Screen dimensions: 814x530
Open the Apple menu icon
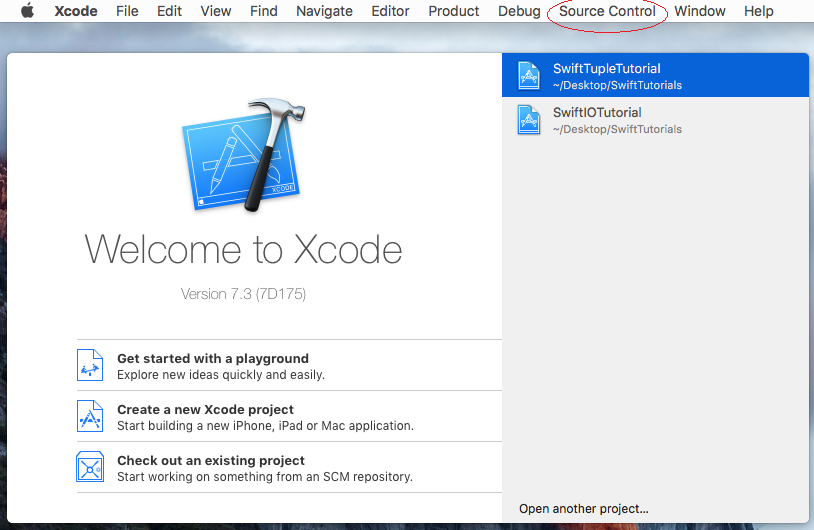click(x=28, y=10)
